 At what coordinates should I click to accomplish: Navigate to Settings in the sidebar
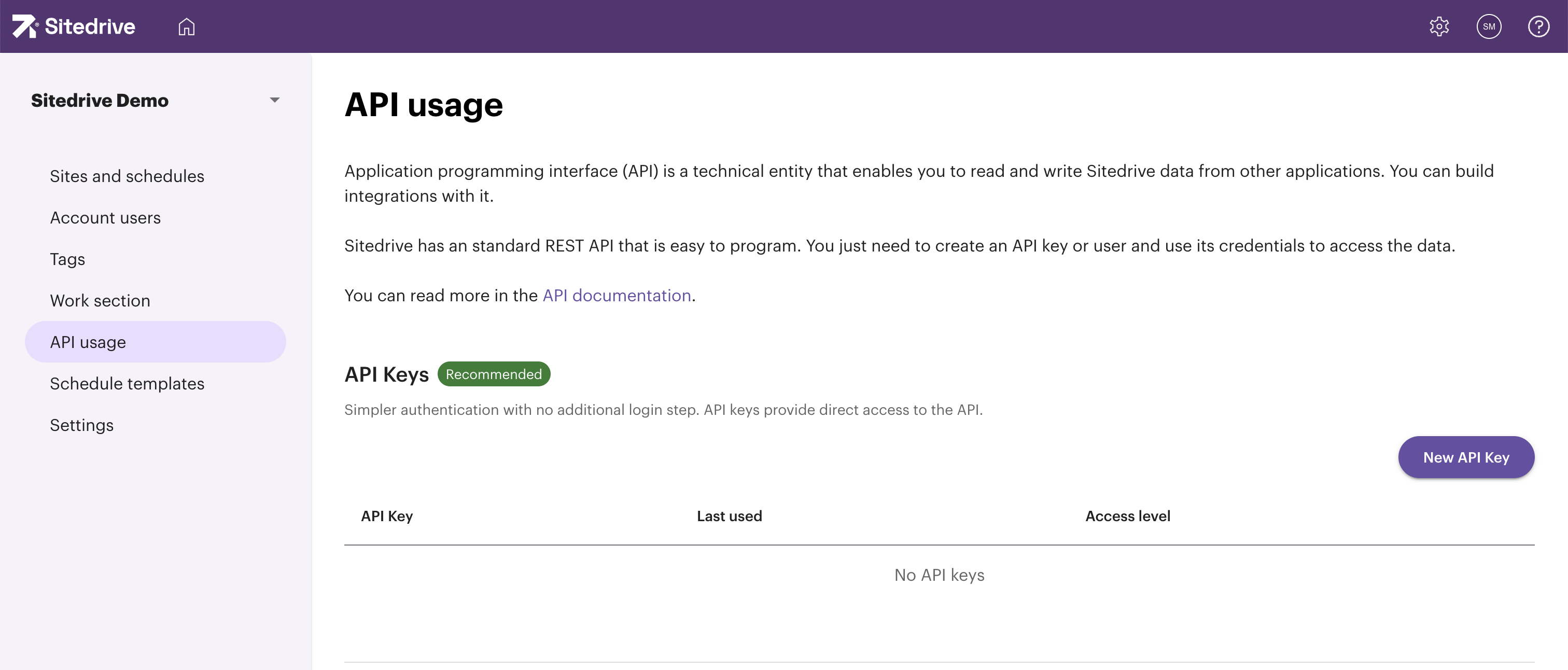pyautogui.click(x=81, y=425)
